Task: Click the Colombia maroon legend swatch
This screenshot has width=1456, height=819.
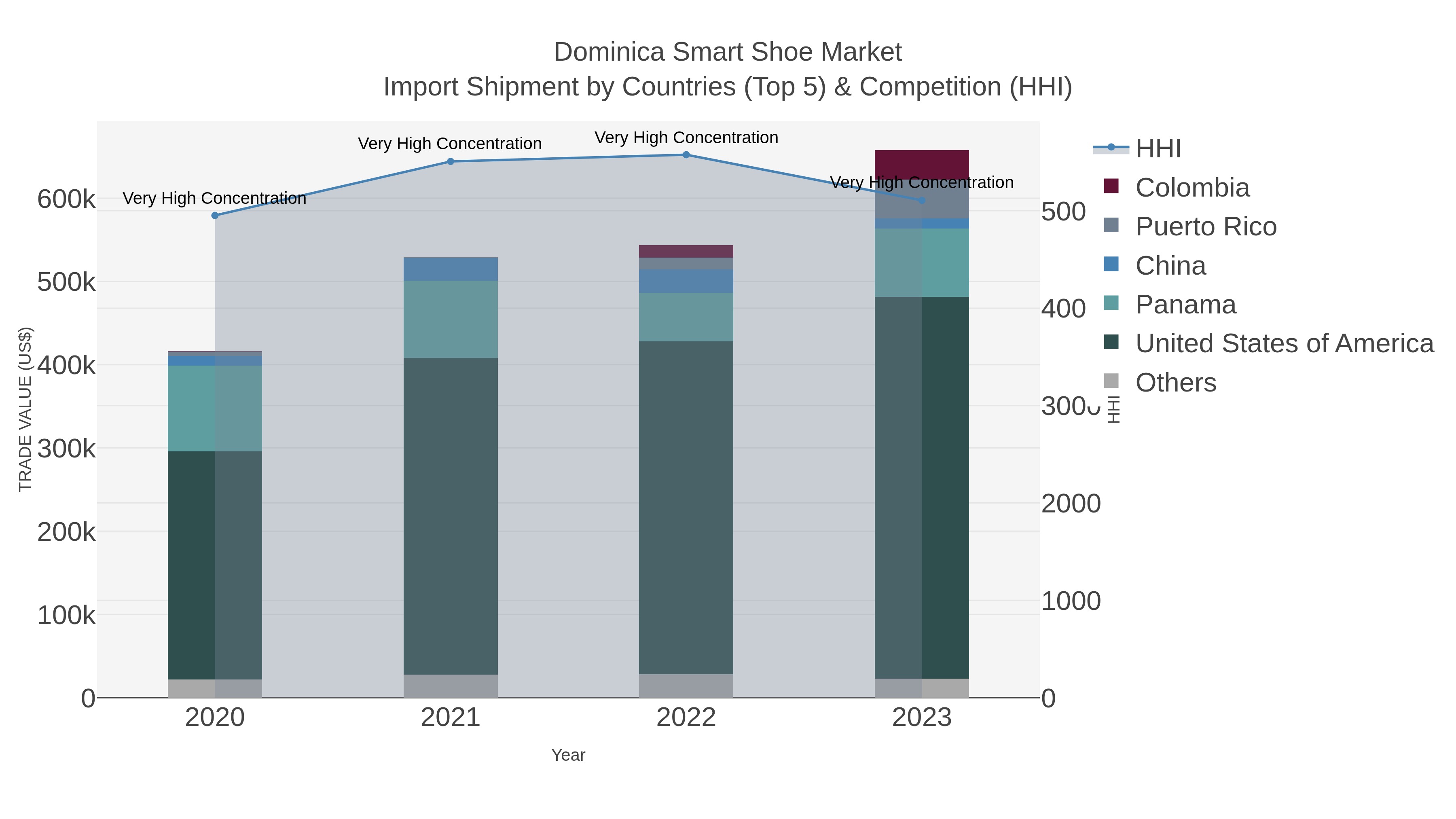Action: (1111, 186)
